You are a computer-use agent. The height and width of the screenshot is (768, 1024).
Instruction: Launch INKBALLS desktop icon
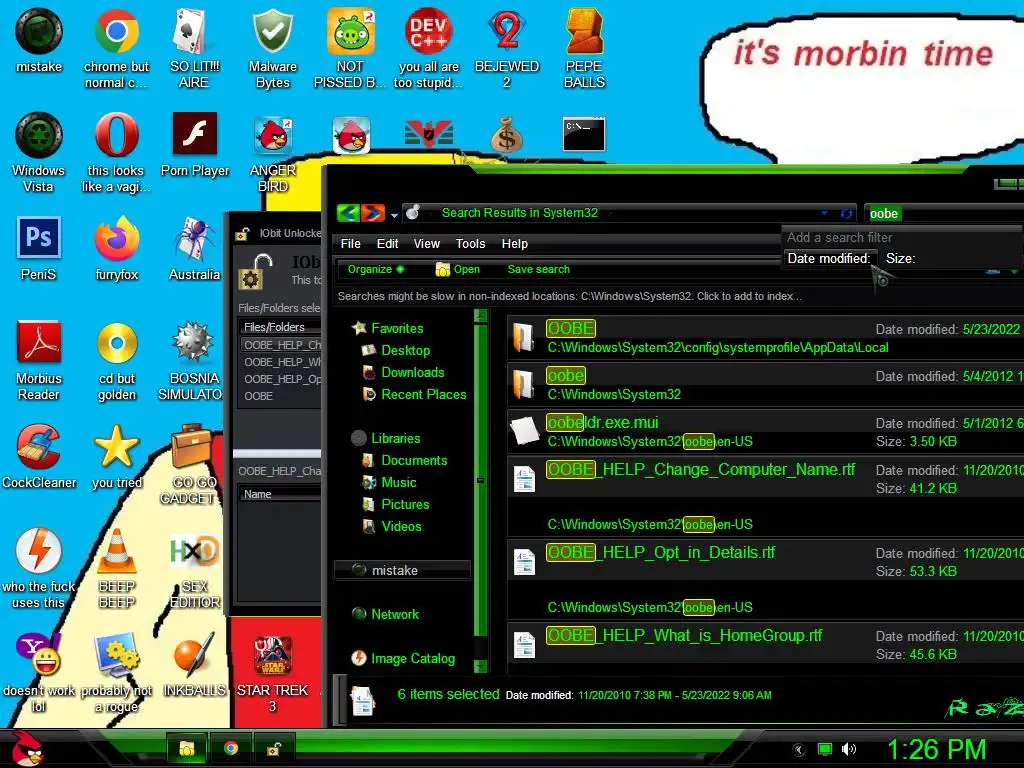(x=195, y=665)
